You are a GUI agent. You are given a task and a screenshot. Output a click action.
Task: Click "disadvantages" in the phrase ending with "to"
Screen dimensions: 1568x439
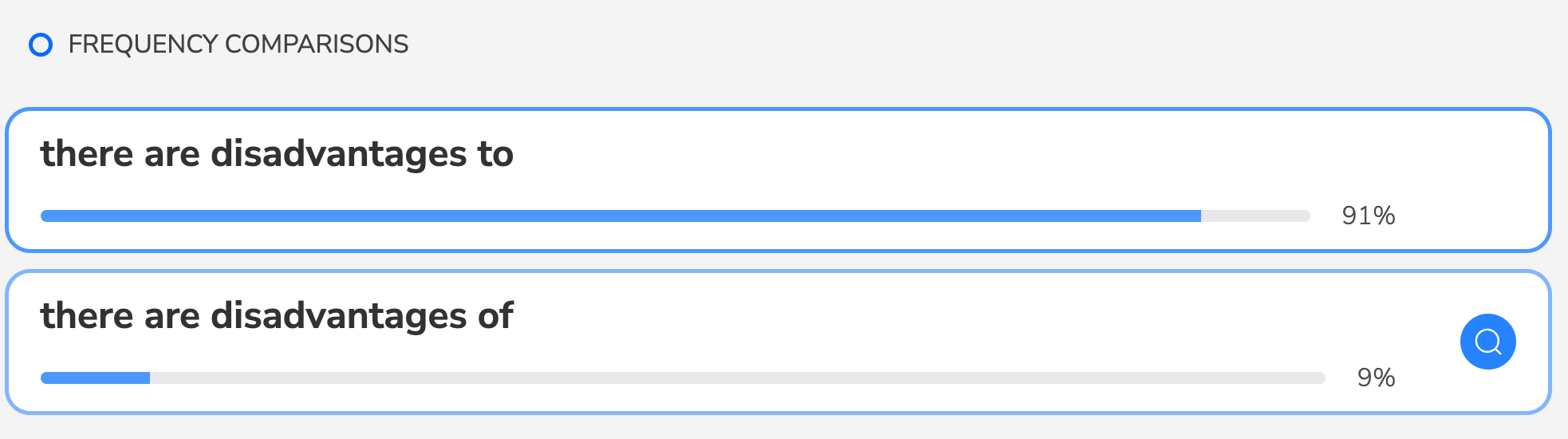338,154
